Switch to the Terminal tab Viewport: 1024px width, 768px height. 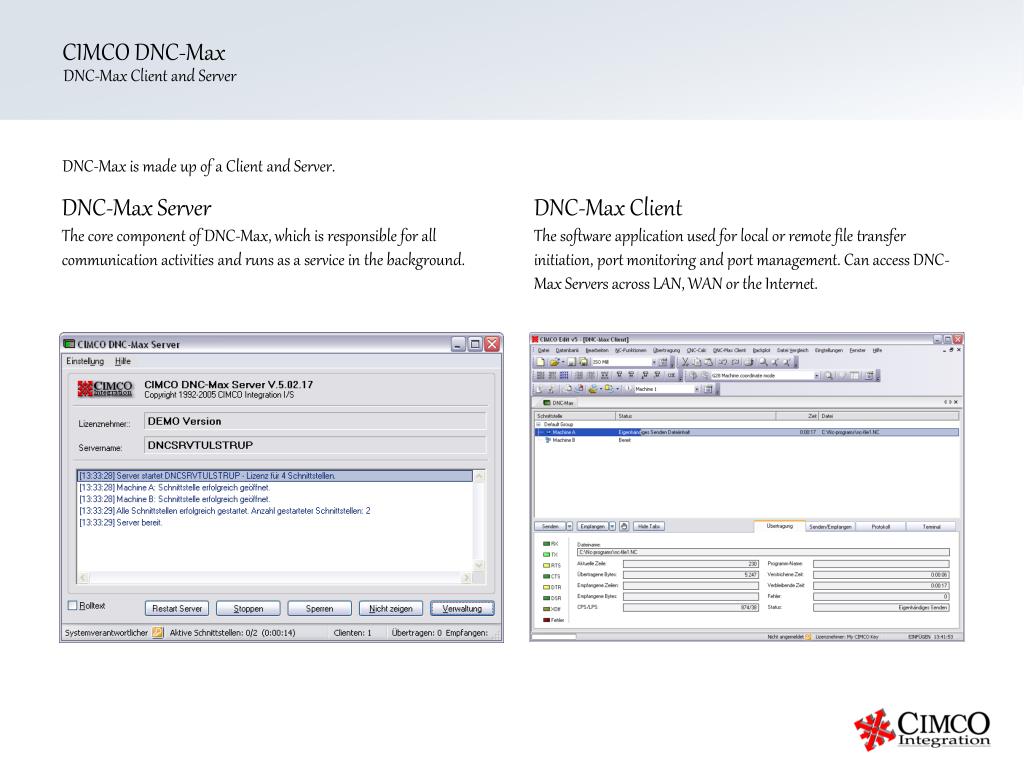(931, 527)
